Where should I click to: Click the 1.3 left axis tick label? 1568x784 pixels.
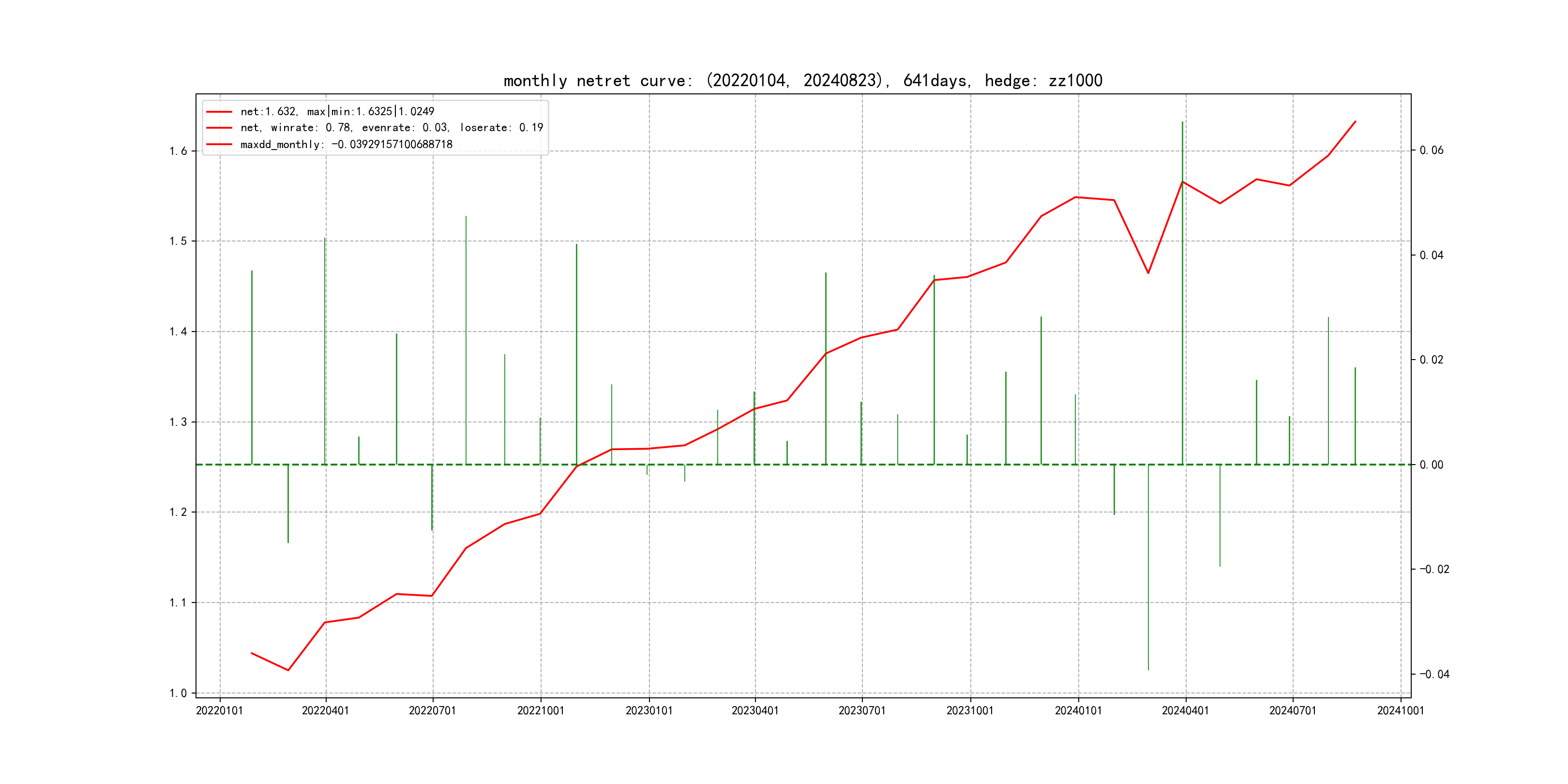(x=178, y=422)
